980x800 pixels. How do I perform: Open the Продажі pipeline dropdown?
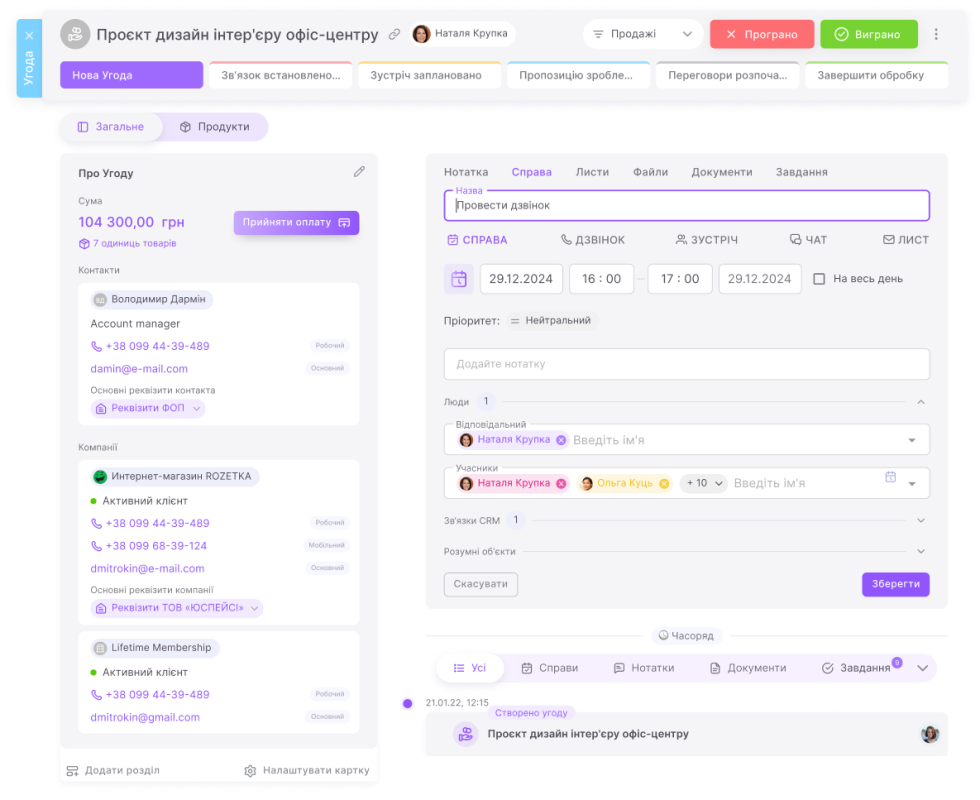[x=642, y=34]
